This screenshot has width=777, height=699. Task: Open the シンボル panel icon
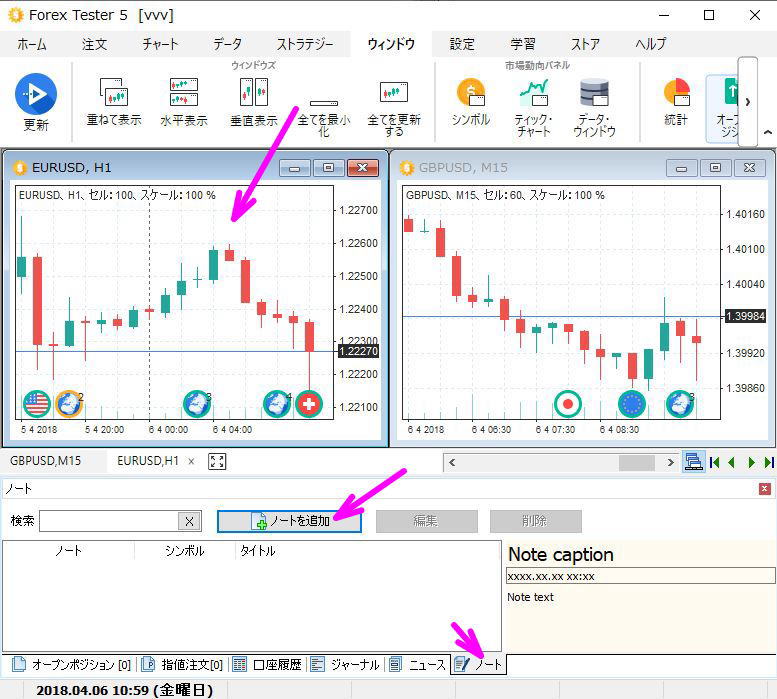point(470,94)
